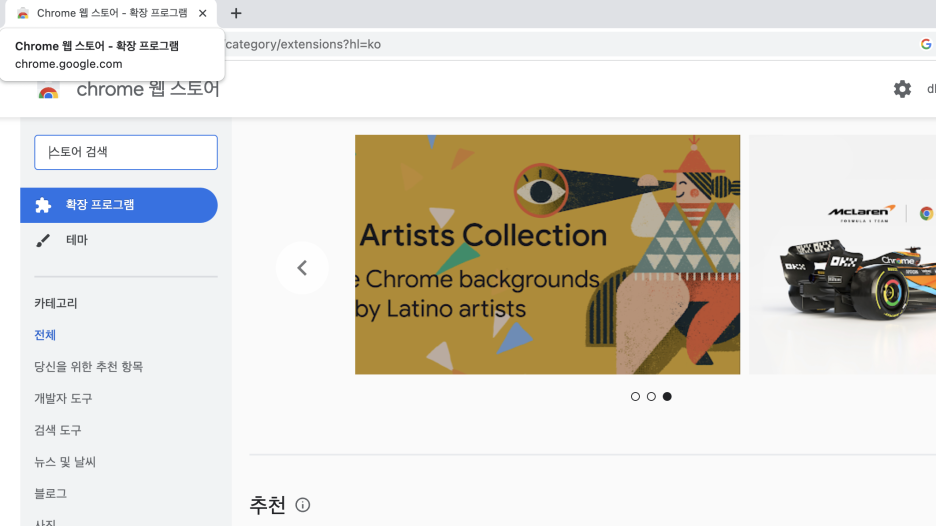
Task: Click the address bar URL text
Action: click(x=303, y=44)
